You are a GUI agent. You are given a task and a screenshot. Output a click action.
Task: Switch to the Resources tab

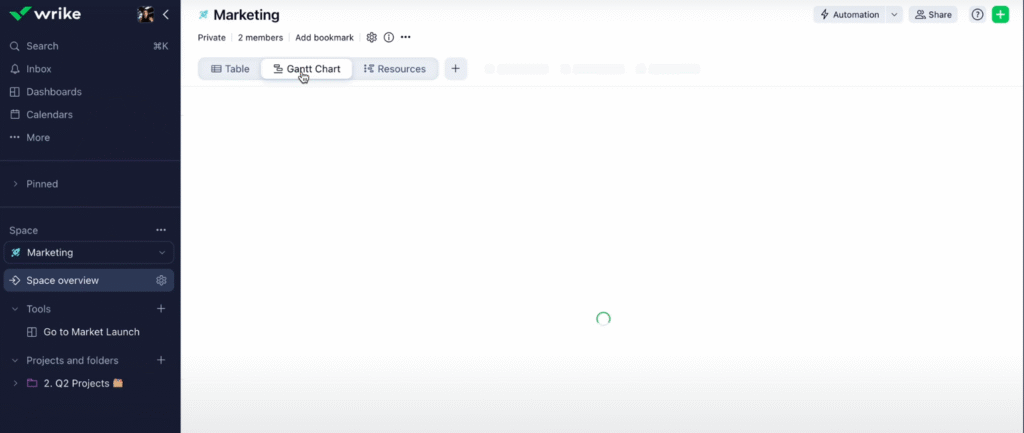click(x=394, y=69)
